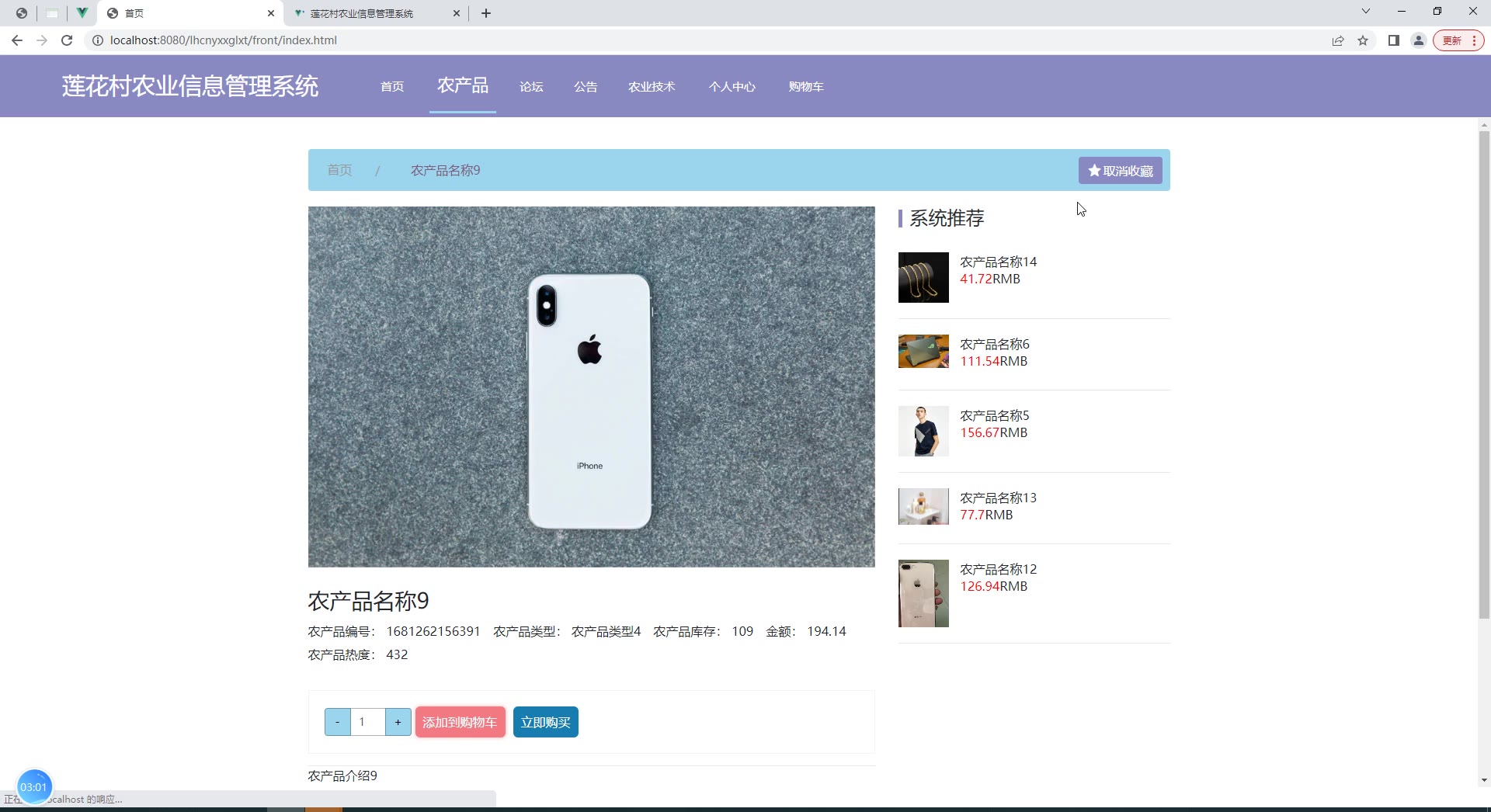Click the address bar URL field
The image size is (1491, 812).
pyautogui.click(x=699, y=40)
